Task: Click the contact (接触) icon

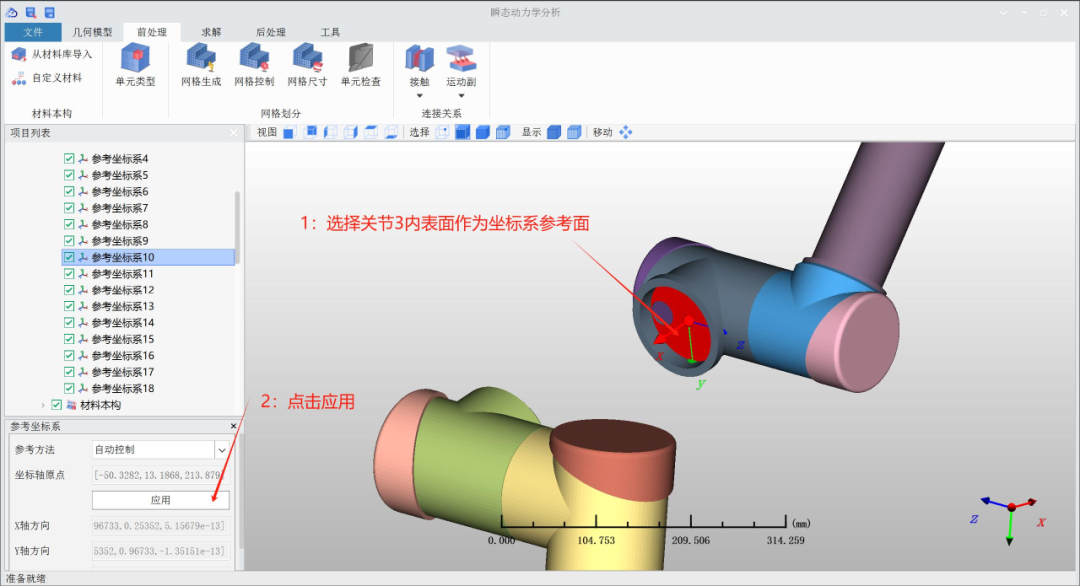Action: (419, 59)
